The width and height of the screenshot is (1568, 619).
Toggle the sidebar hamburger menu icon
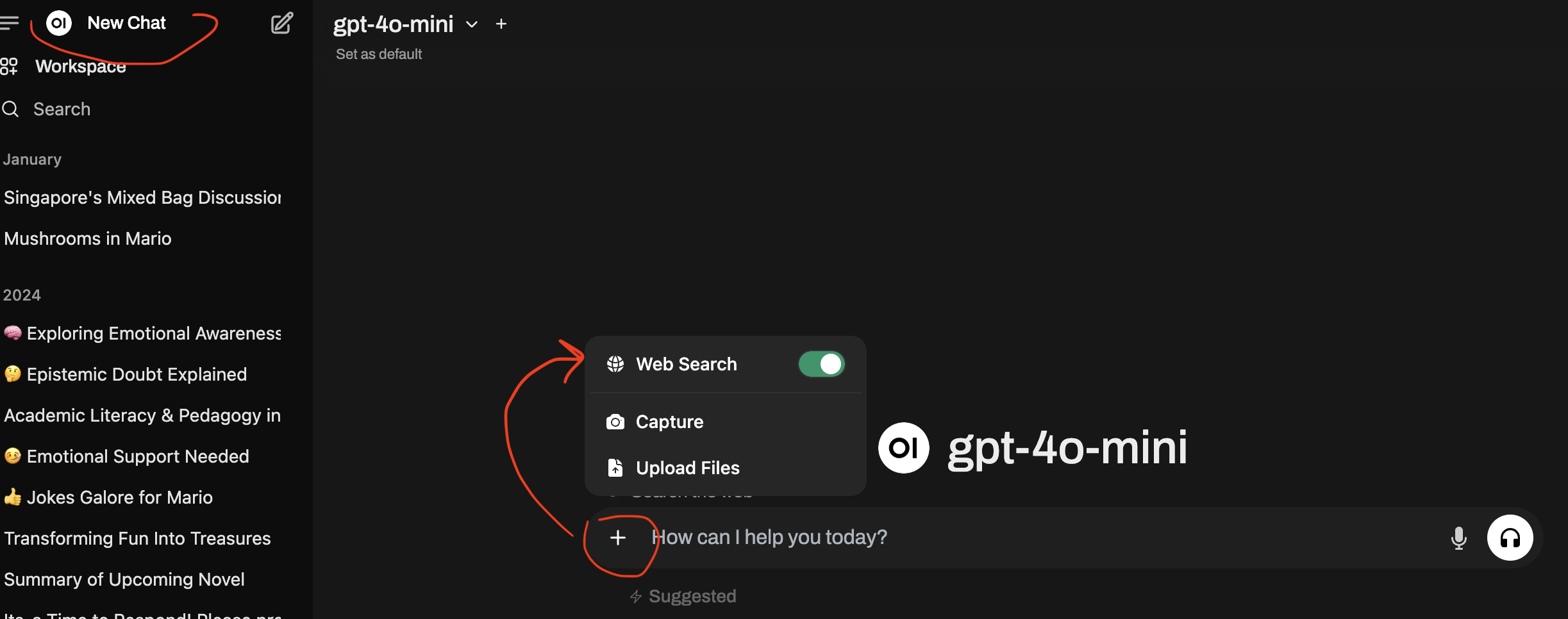9,24
